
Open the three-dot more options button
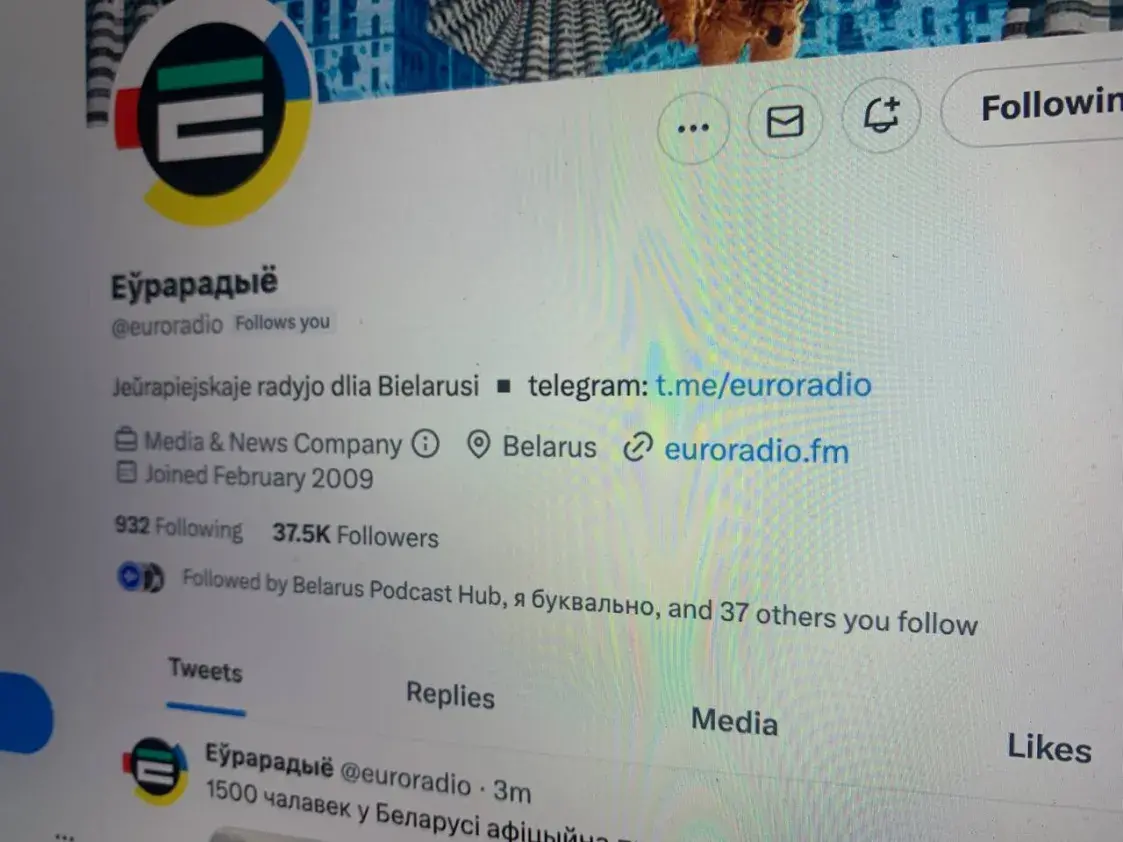coord(693,128)
